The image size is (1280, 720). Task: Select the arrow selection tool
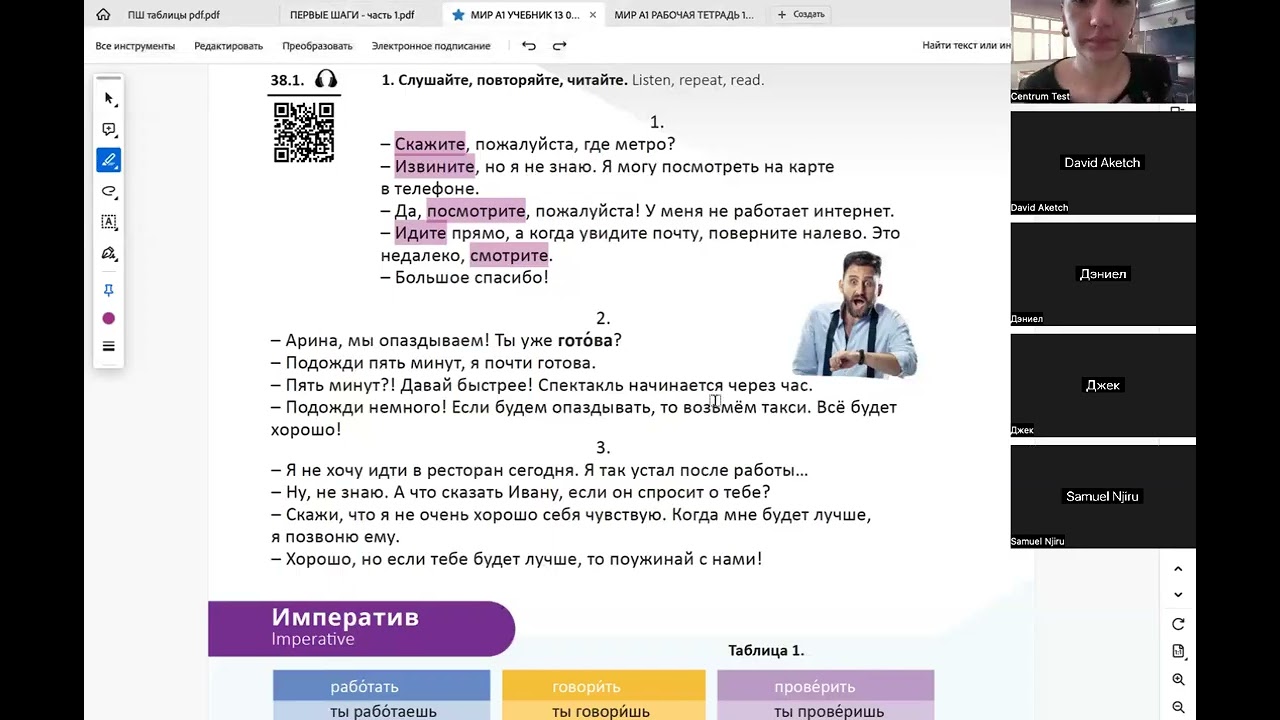tap(109, 98)
